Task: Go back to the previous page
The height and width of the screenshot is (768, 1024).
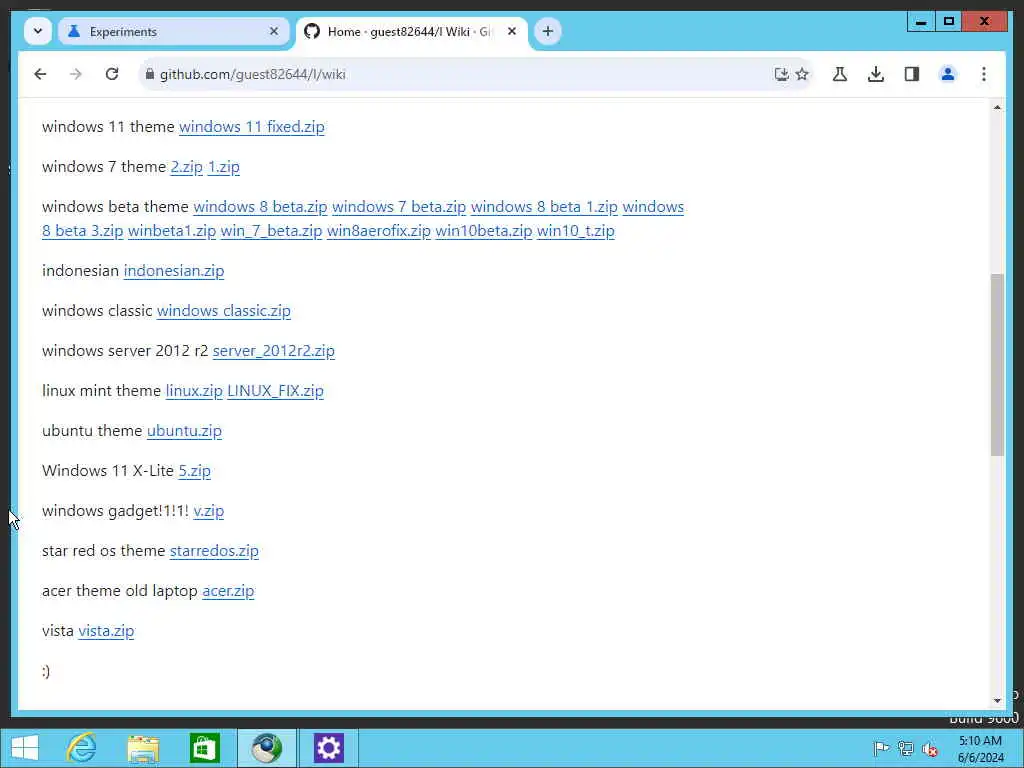Action: click(x=40, y=74)
